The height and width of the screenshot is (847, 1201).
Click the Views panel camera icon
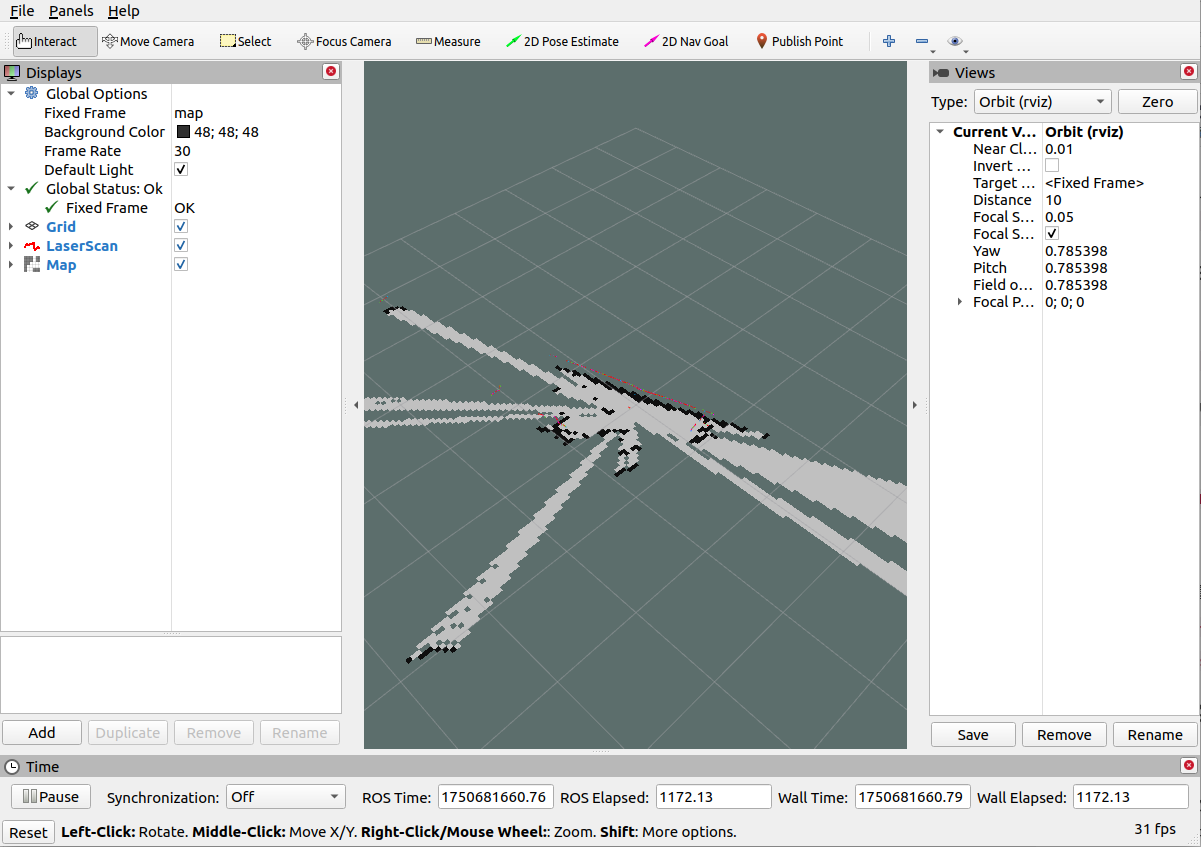pos(940,73)
